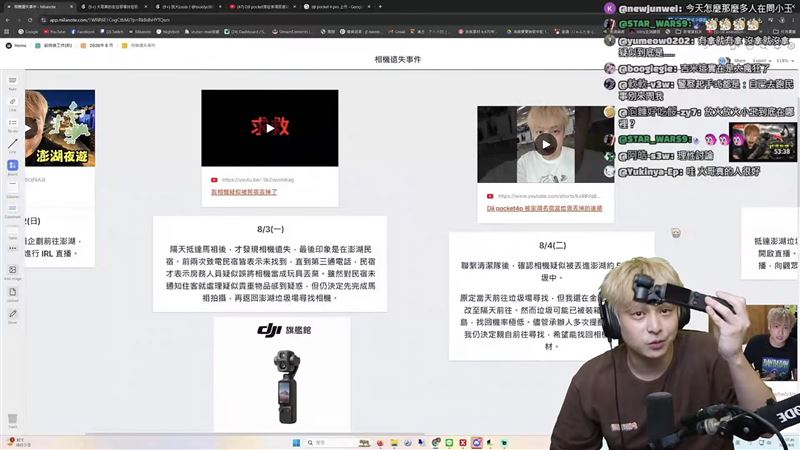Viewport: 800px width, 450px height.
Task: Open the more tools ellipsis menu
Action: (12, 248)
